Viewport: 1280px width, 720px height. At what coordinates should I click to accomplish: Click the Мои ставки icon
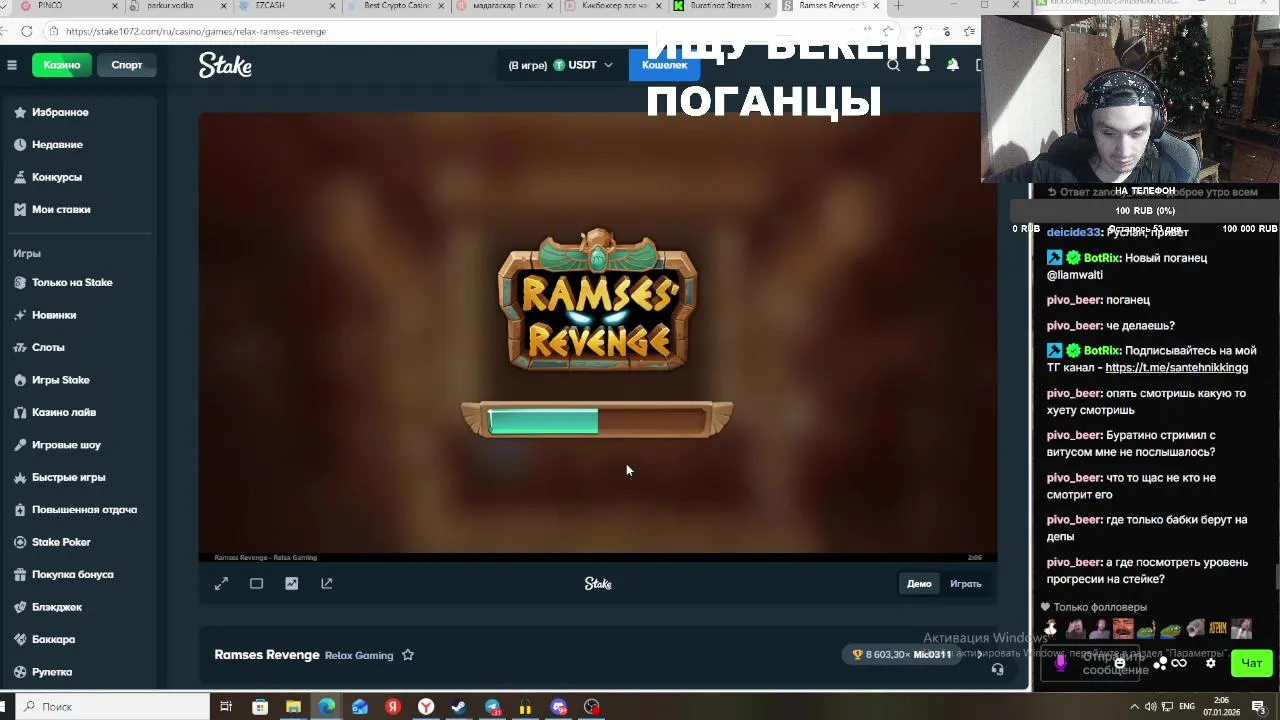coord(20,209)
